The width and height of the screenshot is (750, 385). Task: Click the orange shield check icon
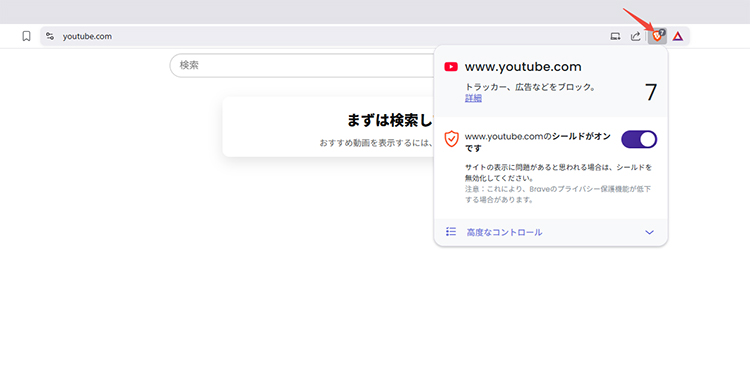(x=452, y=139)
